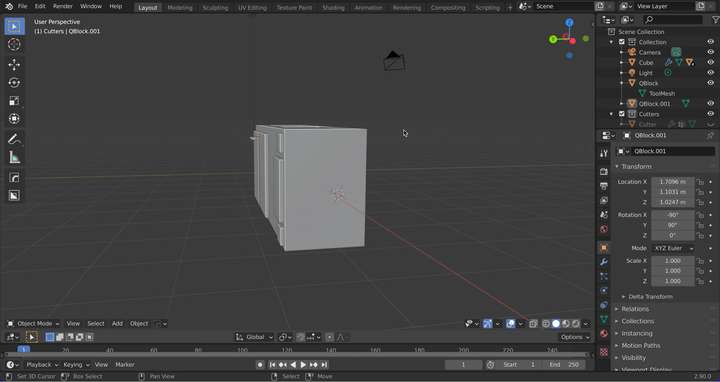Switch to the Sculpting workspace tab
This screenshot has width=720, height=382.
(x=215, y=7)
